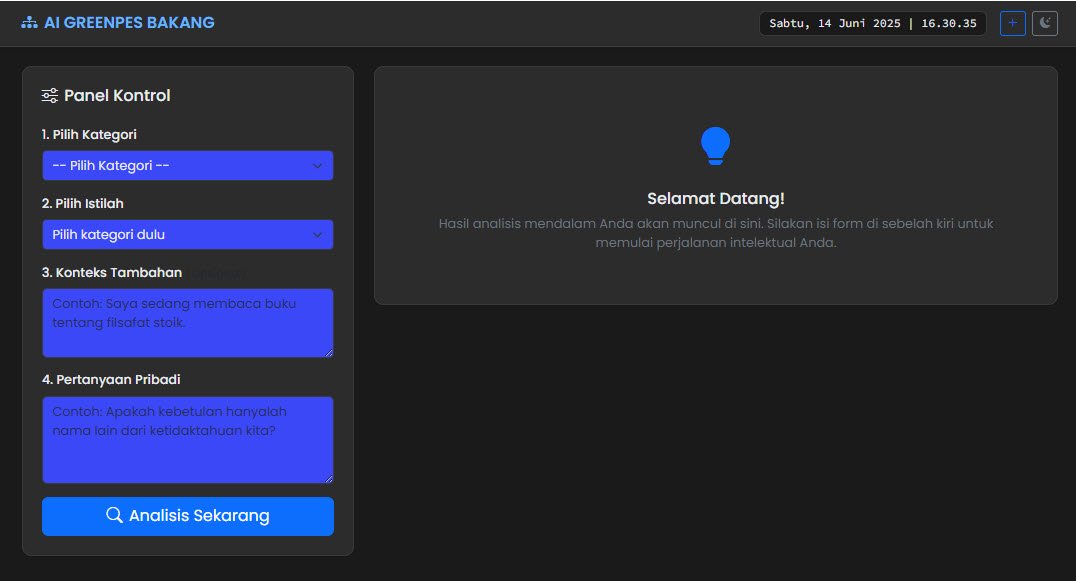
Task: Click the "AI GREENPES BAKANG" title
Action: (129, 23)
